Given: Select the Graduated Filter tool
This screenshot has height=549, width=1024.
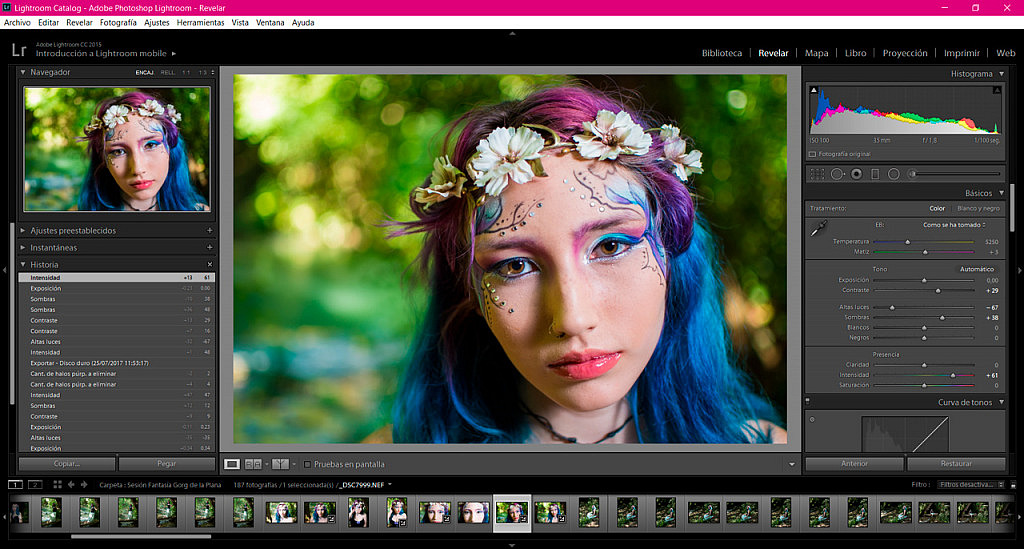Looking at the screenshot, I should [x=875, y=174].
